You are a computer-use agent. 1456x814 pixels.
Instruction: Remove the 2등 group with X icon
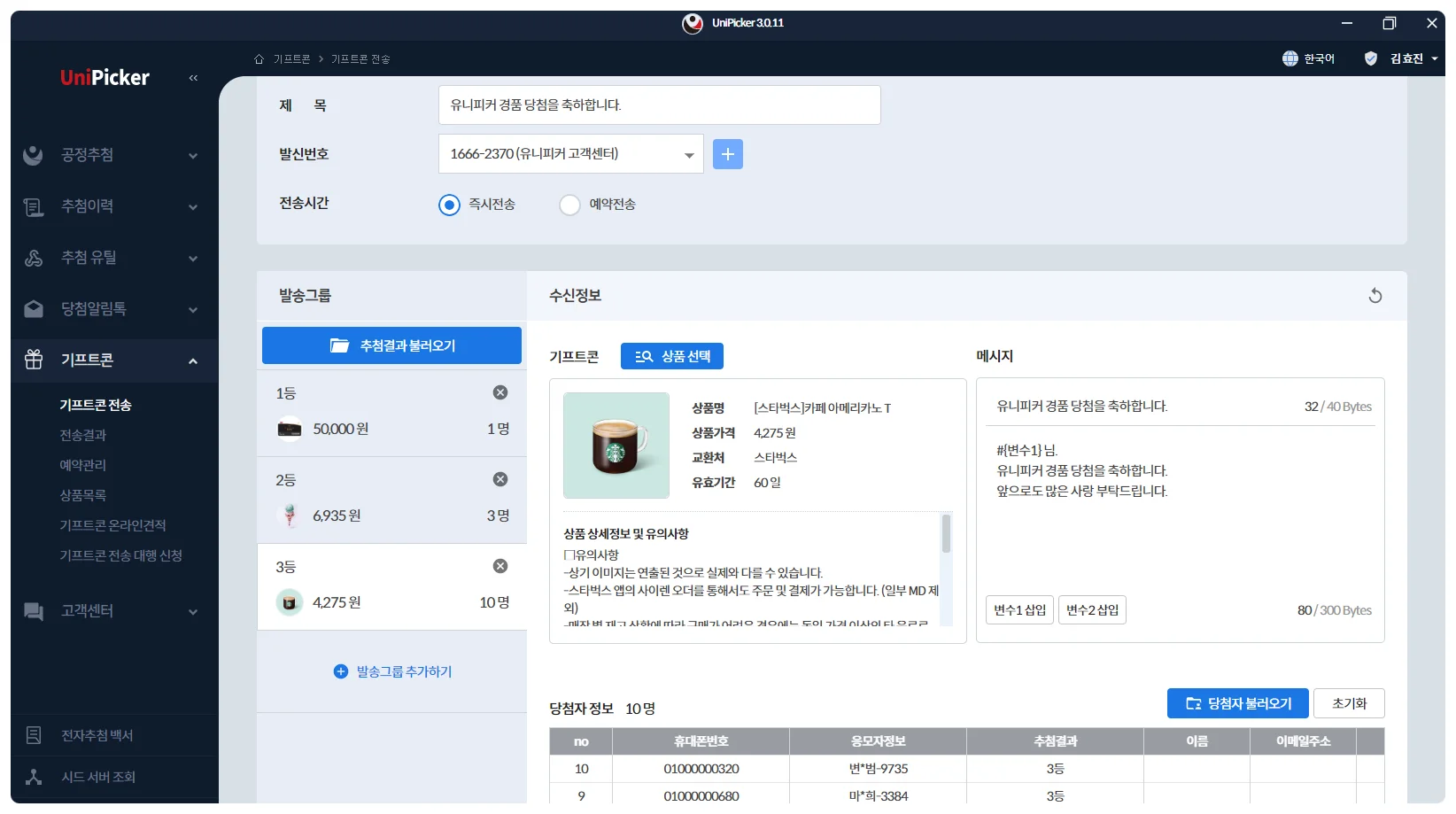coord(500,479)
